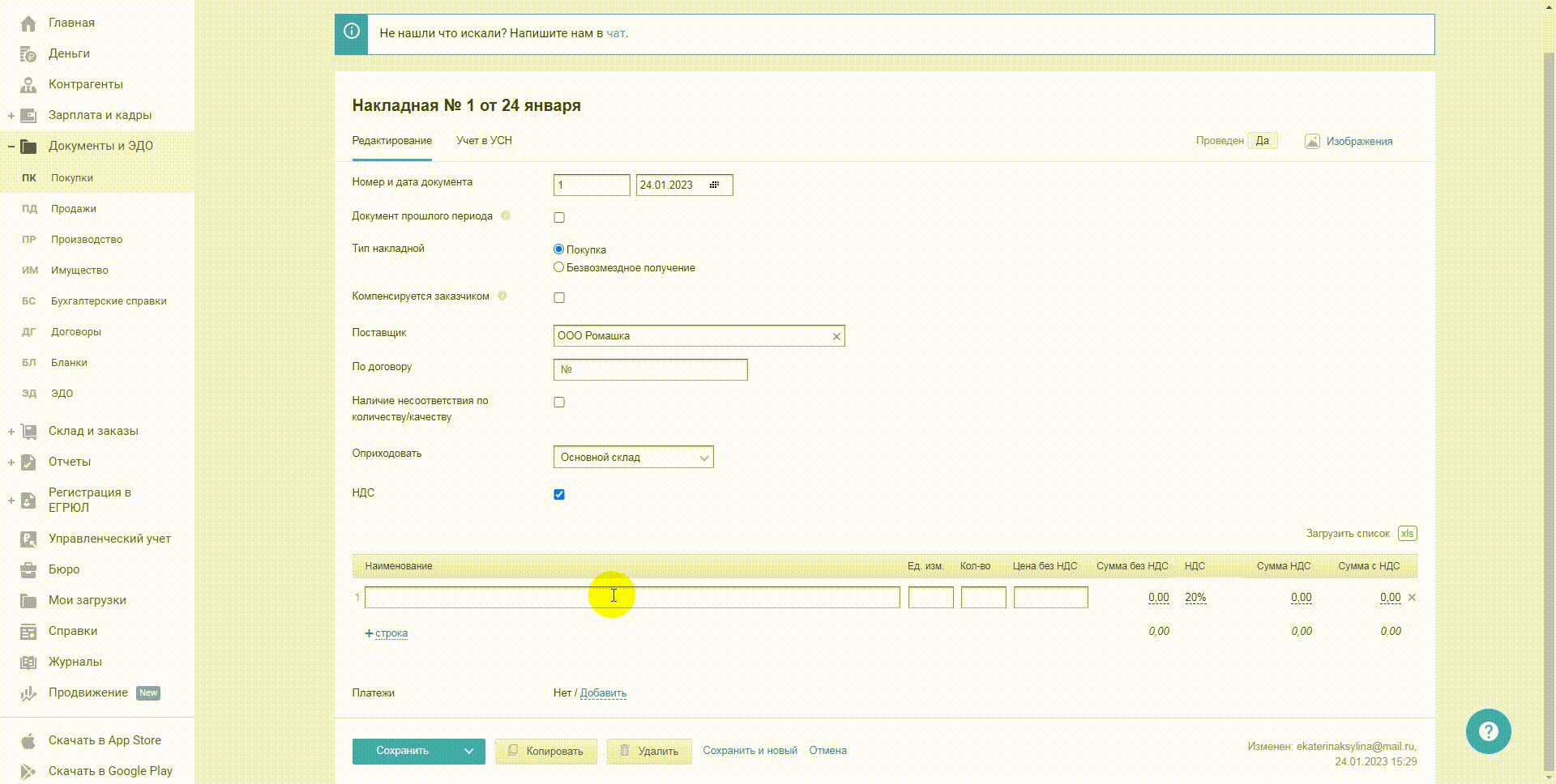
Task: Open the Оприходовать warehouse dropdown
Action: point(633,458)
